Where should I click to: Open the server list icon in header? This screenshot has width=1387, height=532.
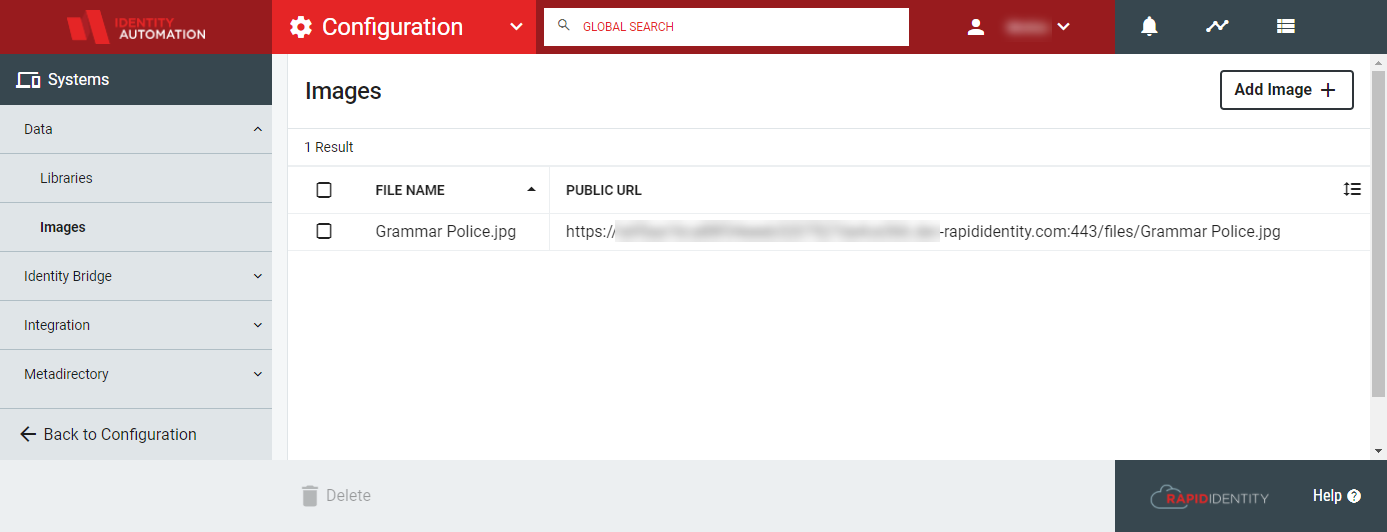pyautogui.click(x=1286, y=27)
